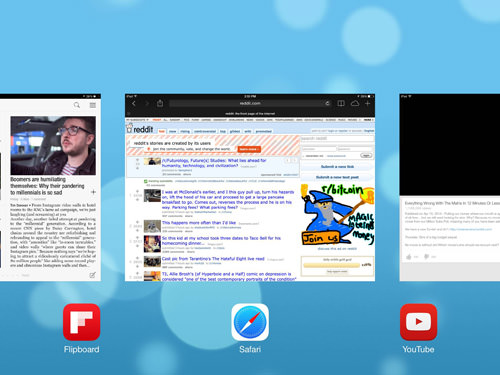The height and width of the screenshot is (375, 500).
Task: Select the Safari reddit app preview card
Action: (x=250, y=188)
